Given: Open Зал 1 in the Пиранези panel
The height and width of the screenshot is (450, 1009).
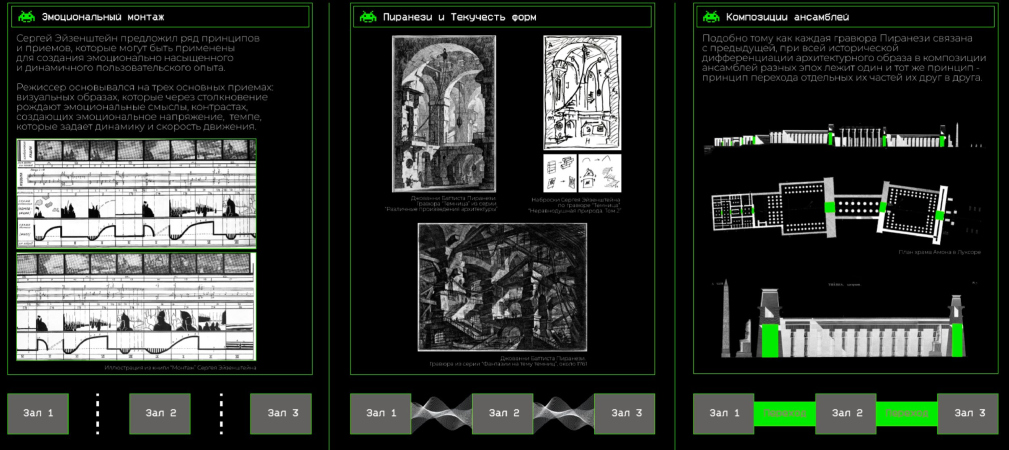Looking at the screenshot, I should [380, 413].
